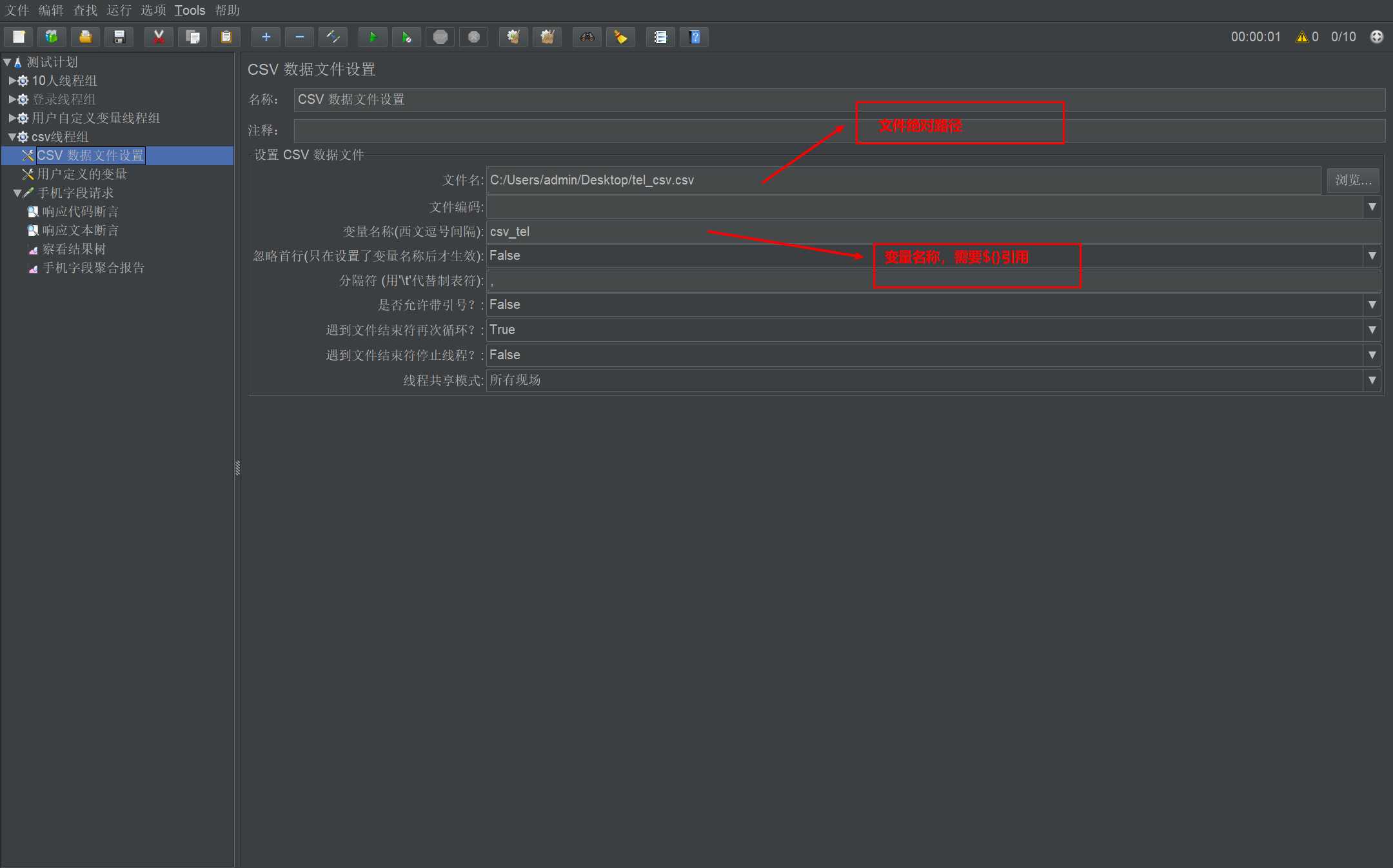Click the Clear All results icon

pyautogui.click(x=547, y=37)
